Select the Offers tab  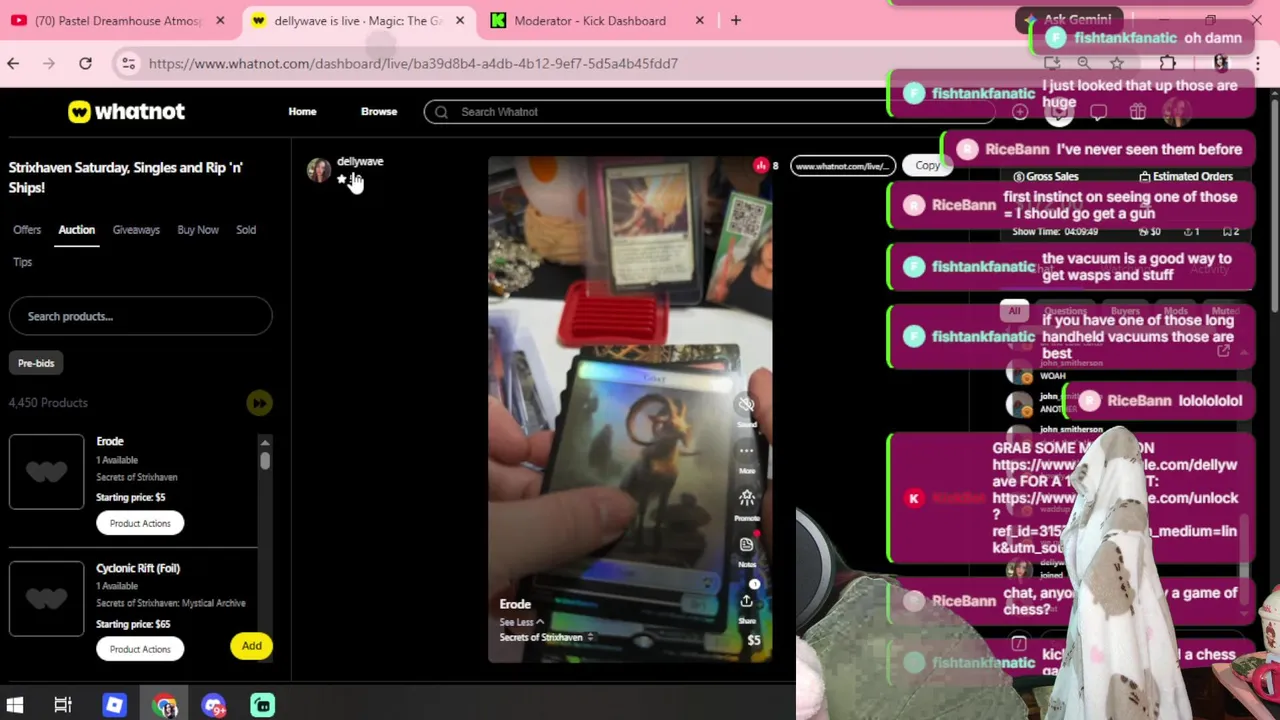coord(27,230)
